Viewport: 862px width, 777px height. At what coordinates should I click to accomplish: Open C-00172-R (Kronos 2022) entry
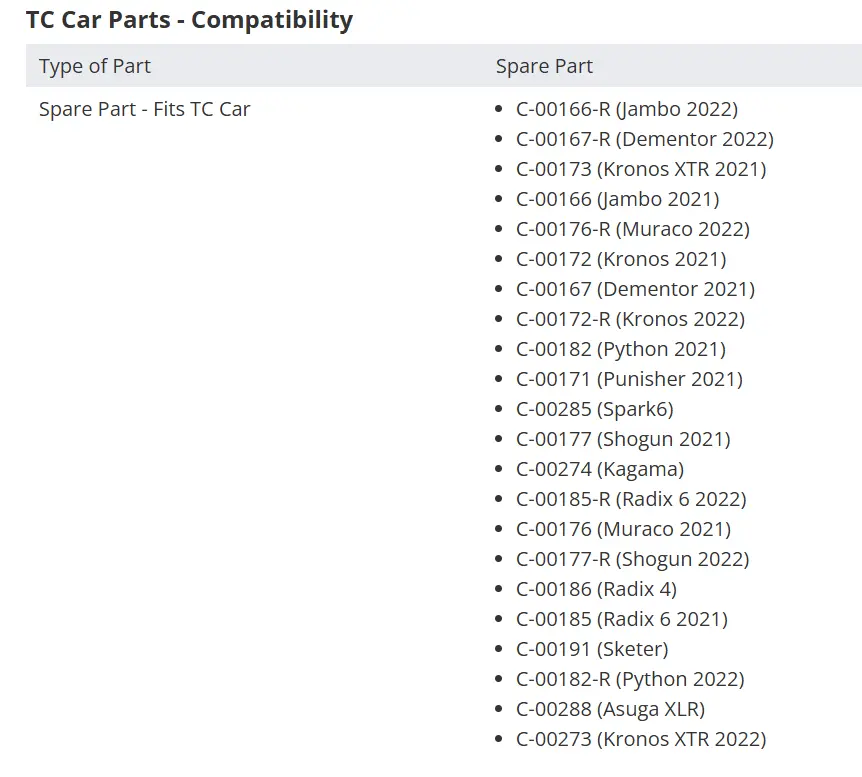[x=631, y=319]
